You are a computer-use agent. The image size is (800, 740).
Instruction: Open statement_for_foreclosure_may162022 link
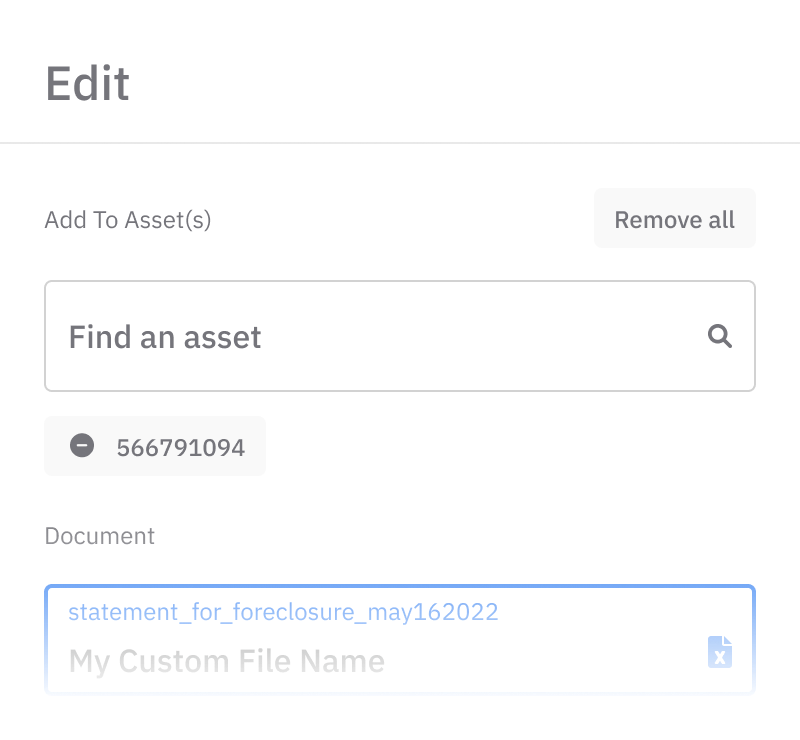(283, 612)
